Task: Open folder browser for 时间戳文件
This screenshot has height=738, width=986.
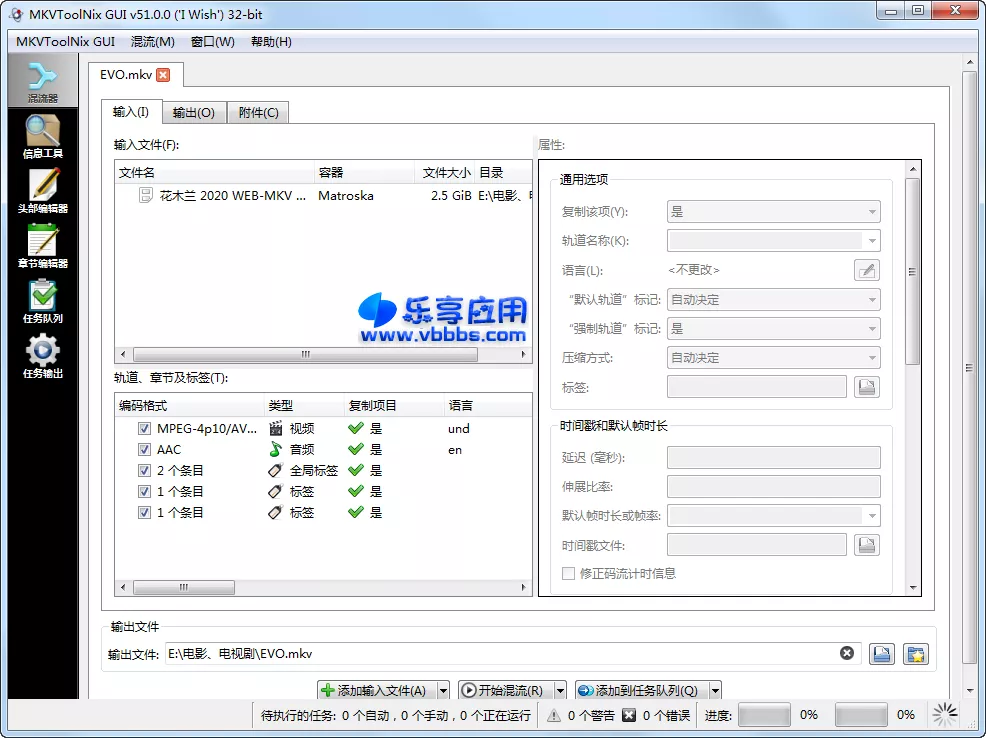Action: [x=868, y=545]
